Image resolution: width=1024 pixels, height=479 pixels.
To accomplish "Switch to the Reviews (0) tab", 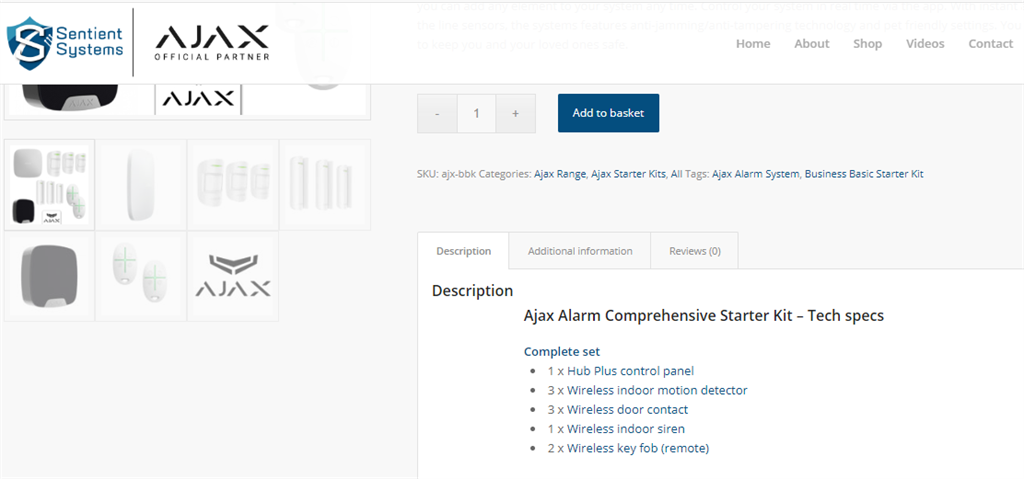I will pos(694,251).
